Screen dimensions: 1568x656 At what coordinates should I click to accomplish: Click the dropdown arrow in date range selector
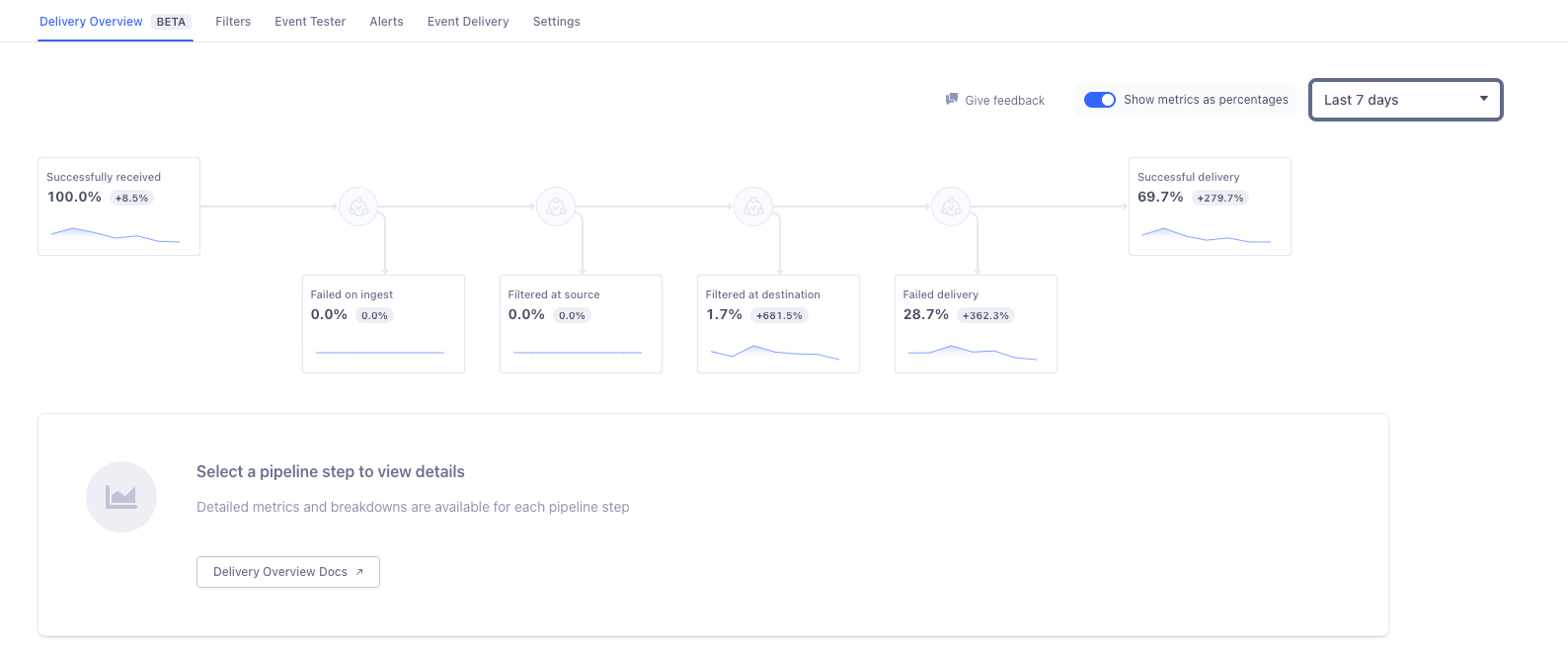click(x=1483, y=99)
